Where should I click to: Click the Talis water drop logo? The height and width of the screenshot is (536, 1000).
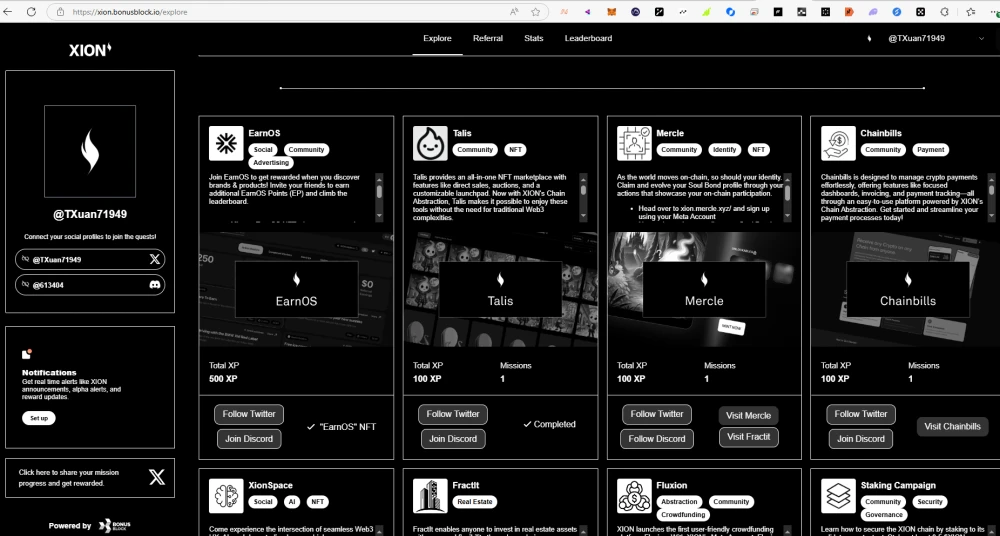pyautogui.click(x=430, y=144)
